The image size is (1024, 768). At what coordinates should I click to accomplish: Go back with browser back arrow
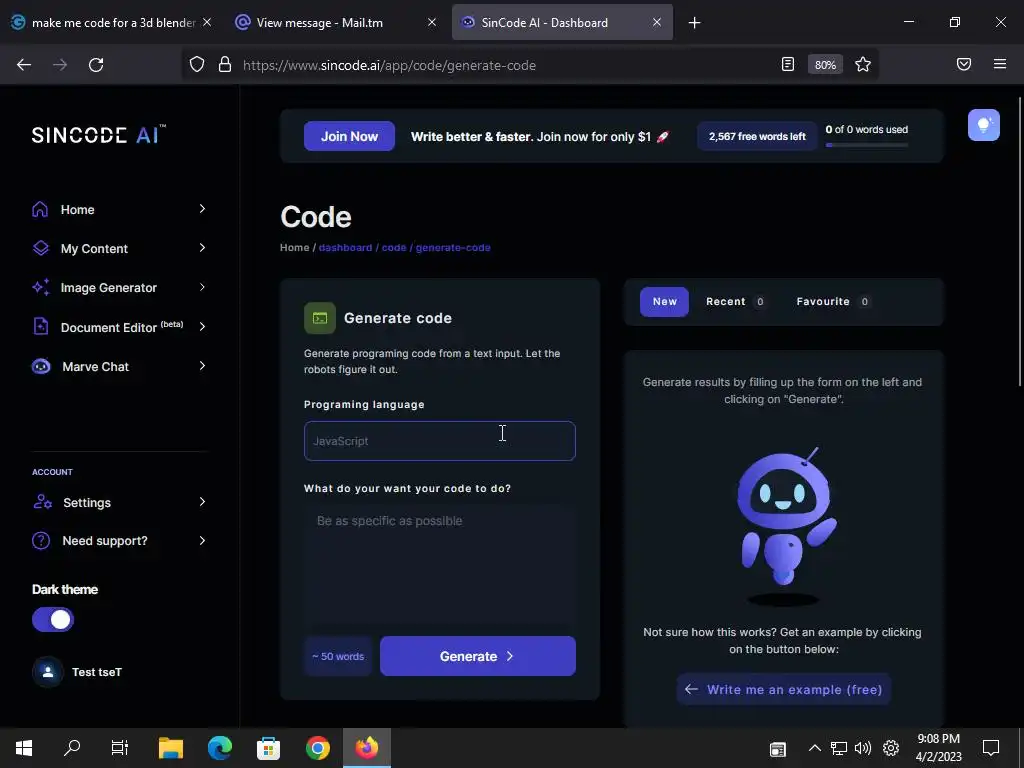[24, 65]
